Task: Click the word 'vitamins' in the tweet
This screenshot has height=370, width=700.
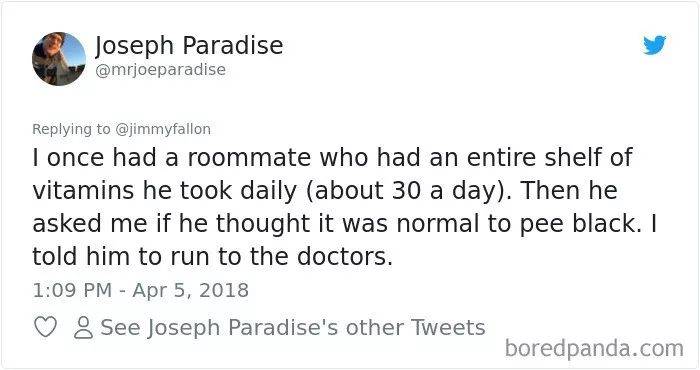Action: pyautogui.click(x=83, y=190)
